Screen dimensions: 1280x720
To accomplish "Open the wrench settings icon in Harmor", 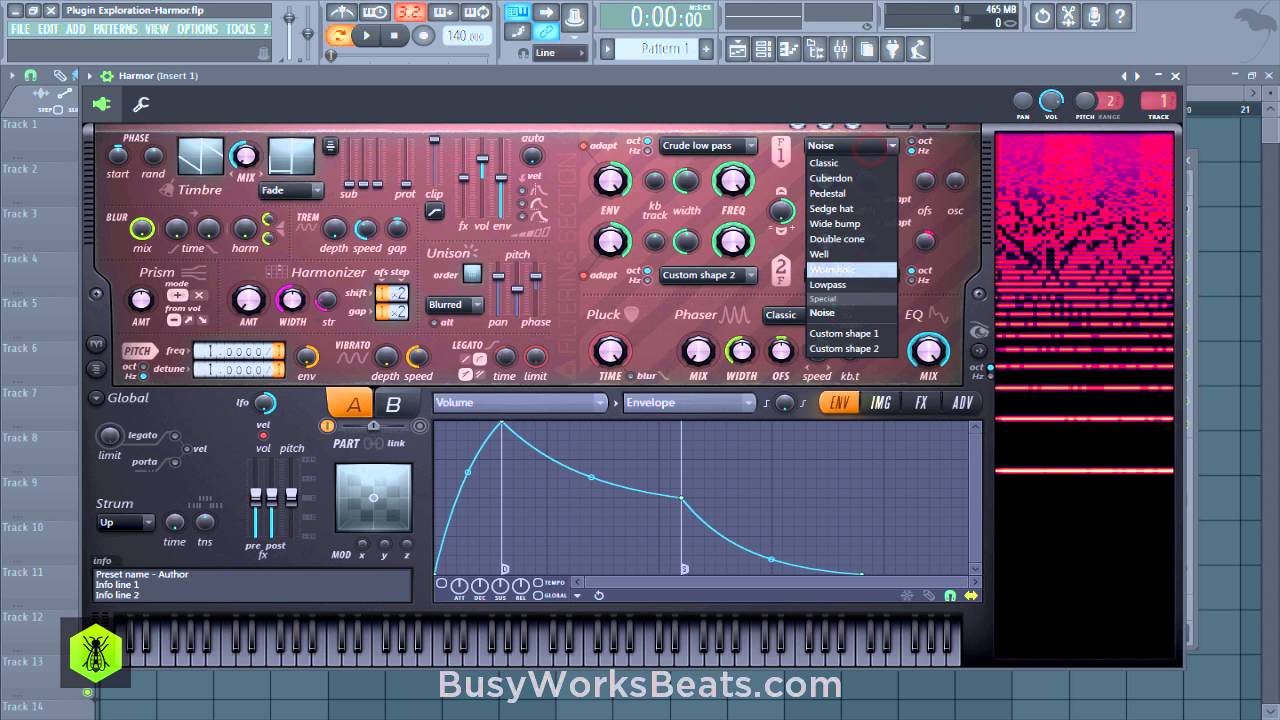I will tap(141, 103).
